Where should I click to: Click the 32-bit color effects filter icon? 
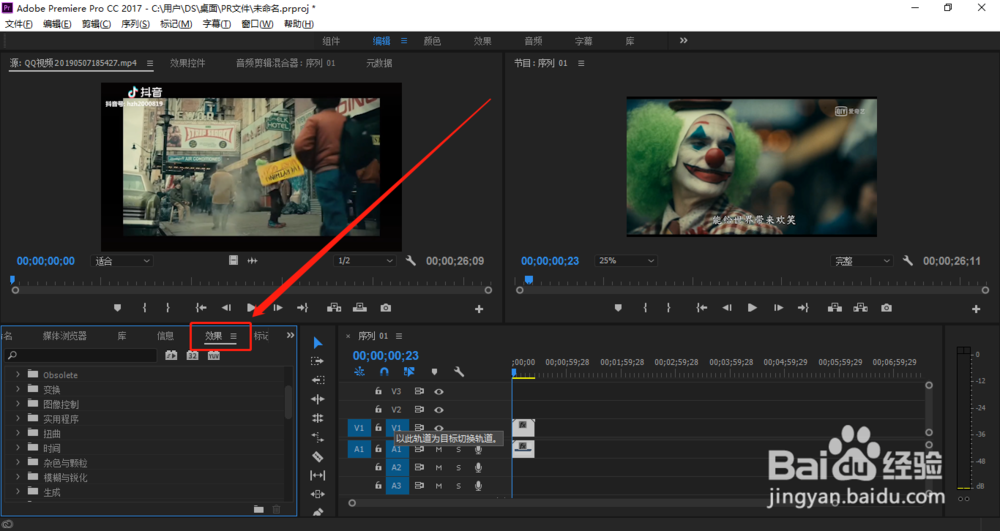point(192,355)
